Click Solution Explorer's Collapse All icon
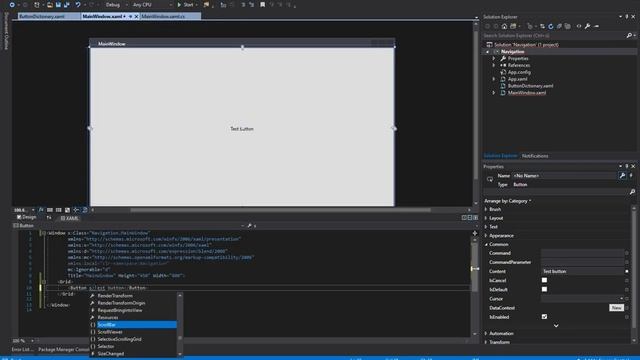 click(x=559, y=26)
